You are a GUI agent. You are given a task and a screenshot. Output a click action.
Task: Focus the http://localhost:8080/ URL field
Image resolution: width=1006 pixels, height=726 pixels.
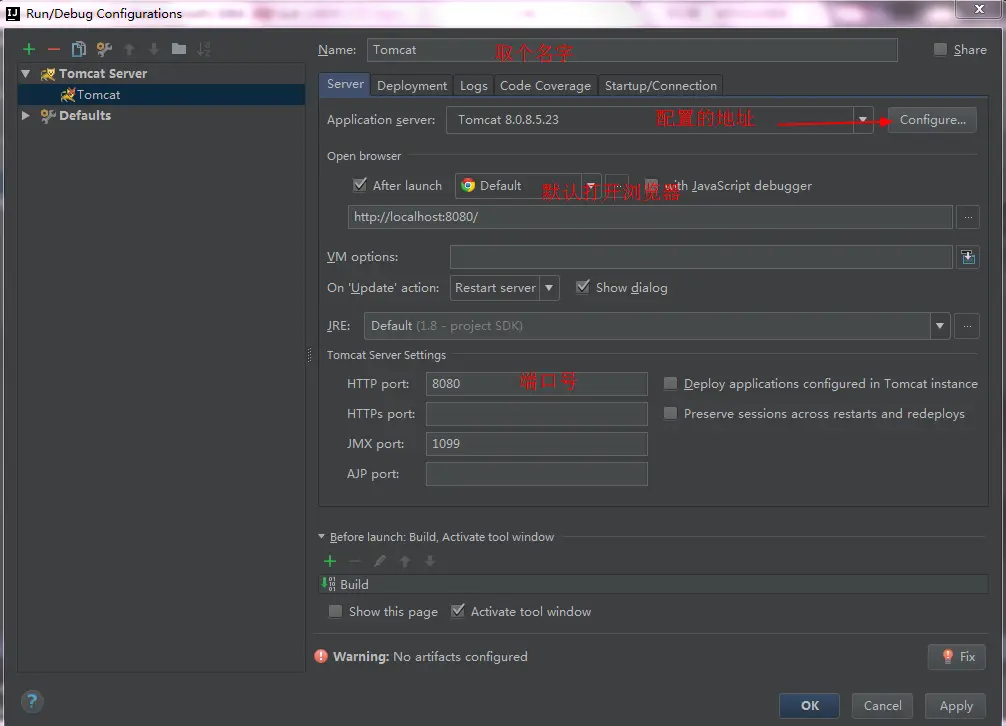[x=650, y=217]
